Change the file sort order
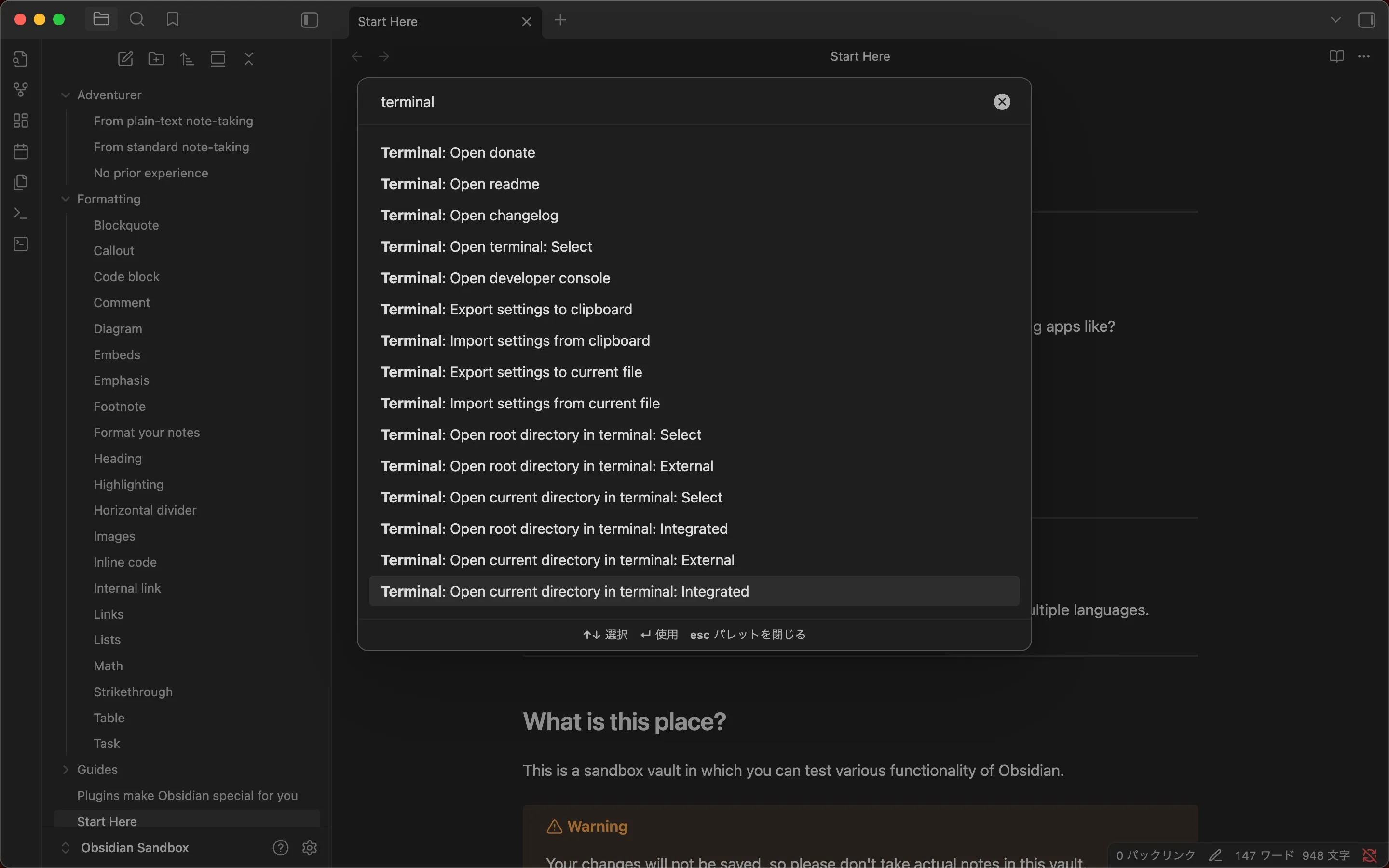 [187, 58]
